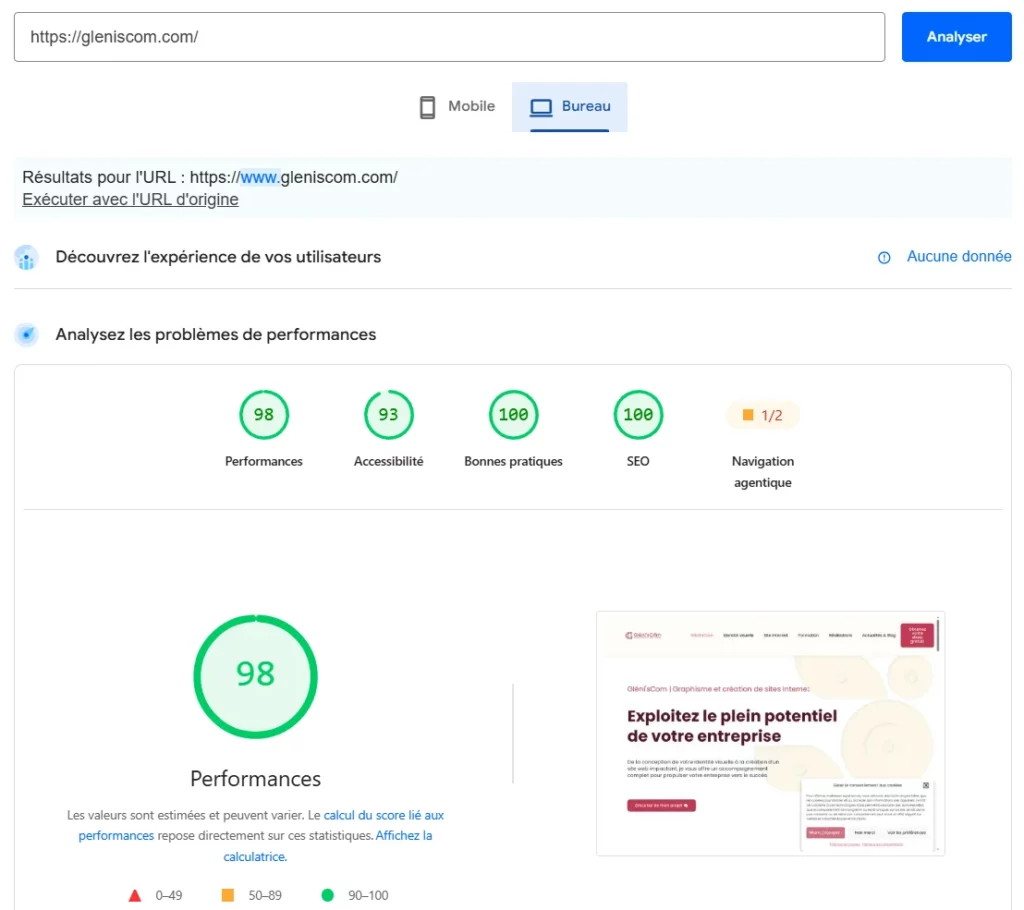1024x910 pixels.
Task: Click the URL input field
Action: (x=449, y=37)
